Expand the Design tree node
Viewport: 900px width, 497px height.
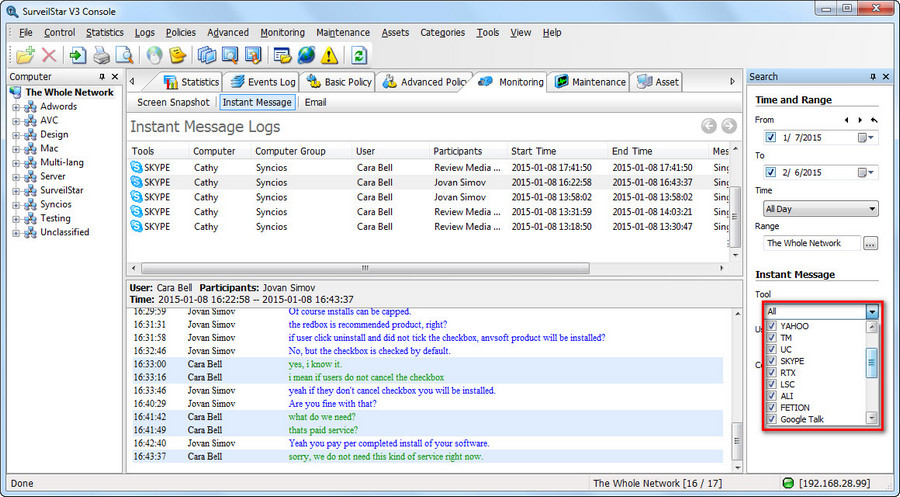pos(16,135)
